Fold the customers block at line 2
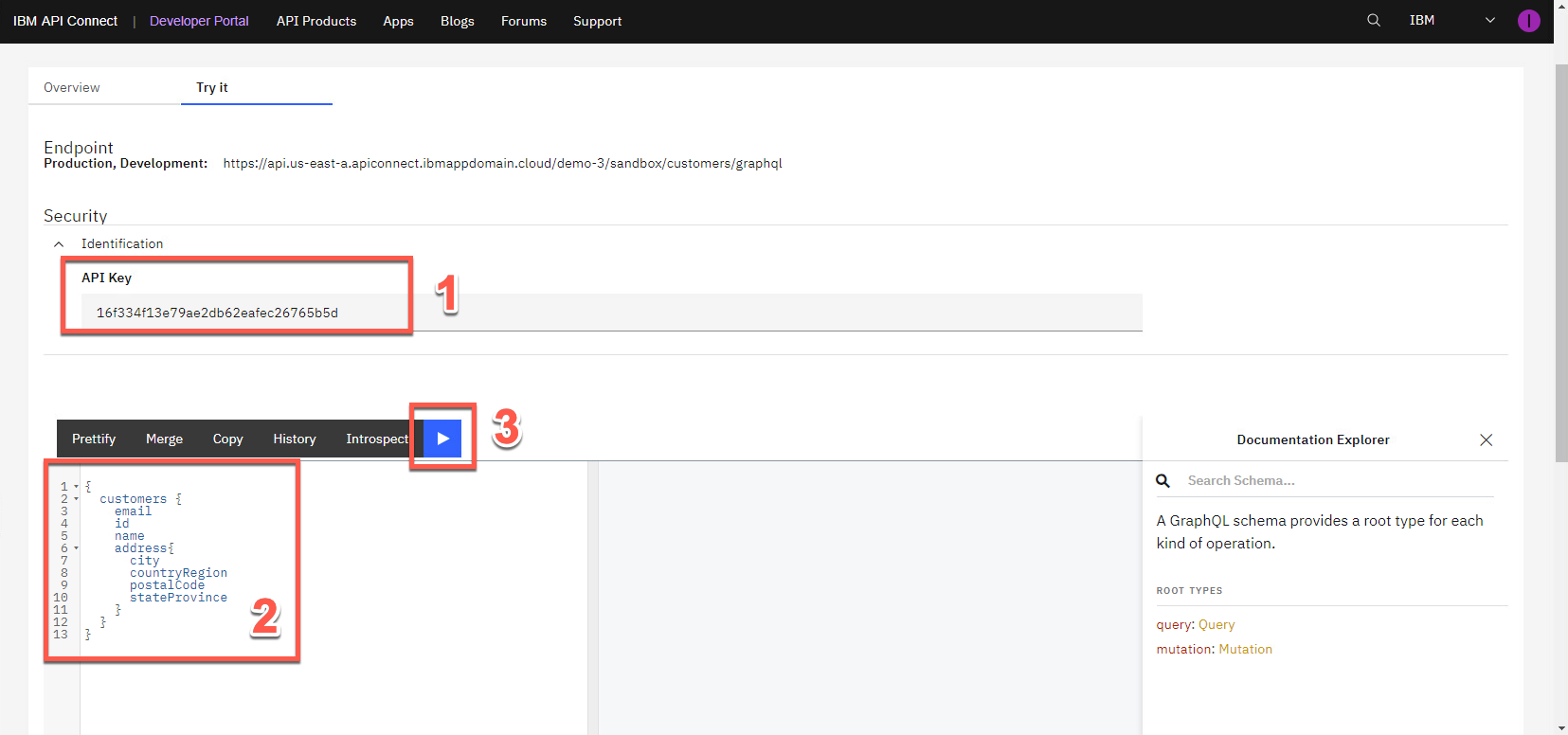 tap(77, 499)
